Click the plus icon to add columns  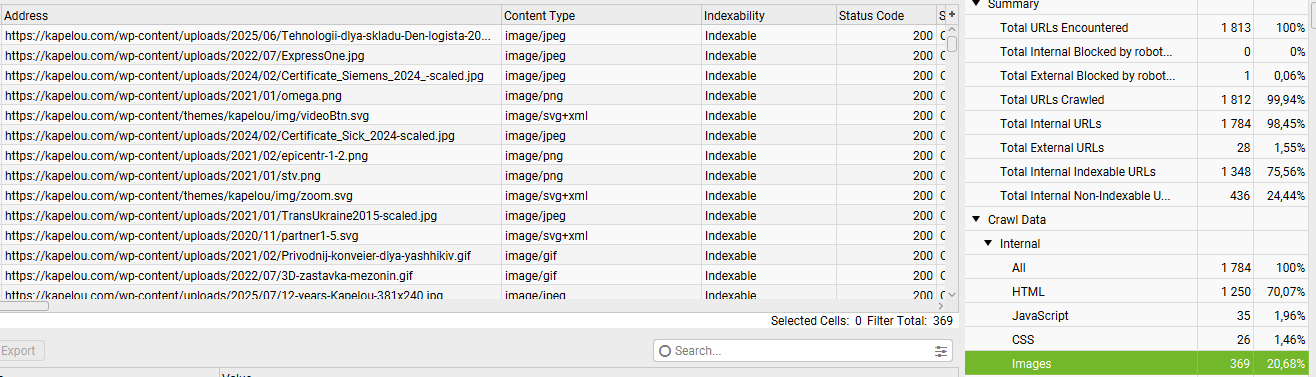tap(952, 15)
